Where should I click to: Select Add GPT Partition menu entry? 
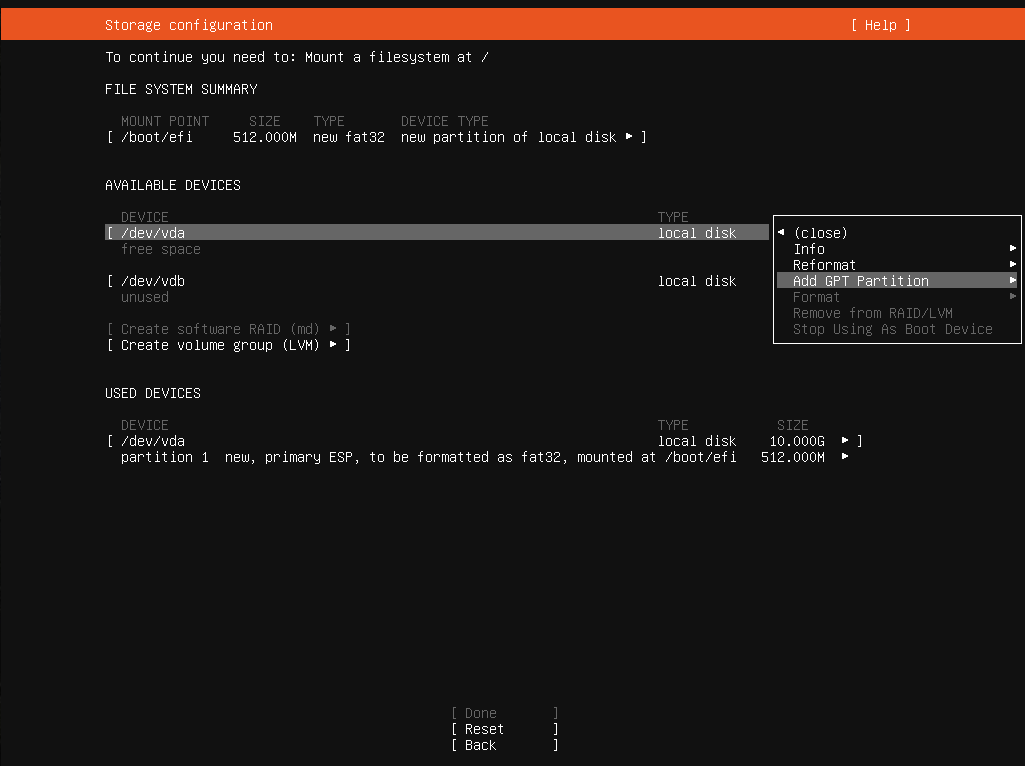(x=860, y=281)
